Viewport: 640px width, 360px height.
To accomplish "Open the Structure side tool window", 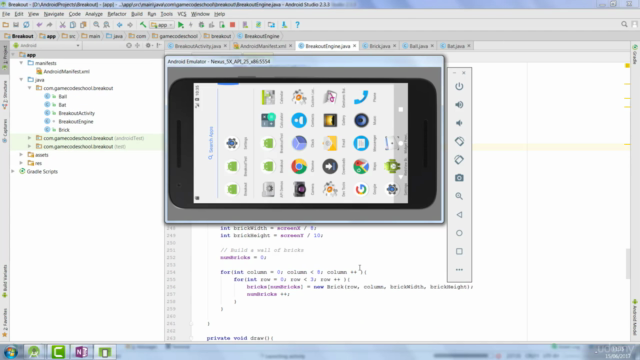I will point(5,95).
